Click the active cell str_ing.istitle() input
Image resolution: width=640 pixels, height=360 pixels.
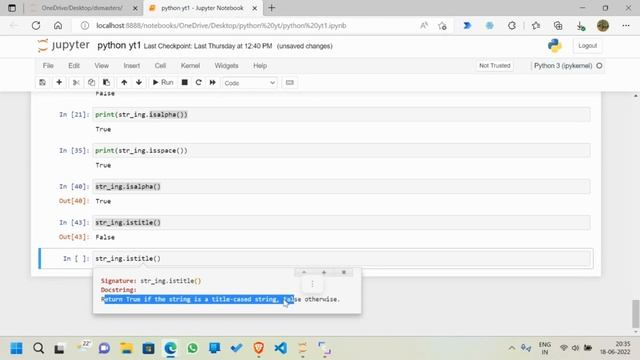pos(342,258)
